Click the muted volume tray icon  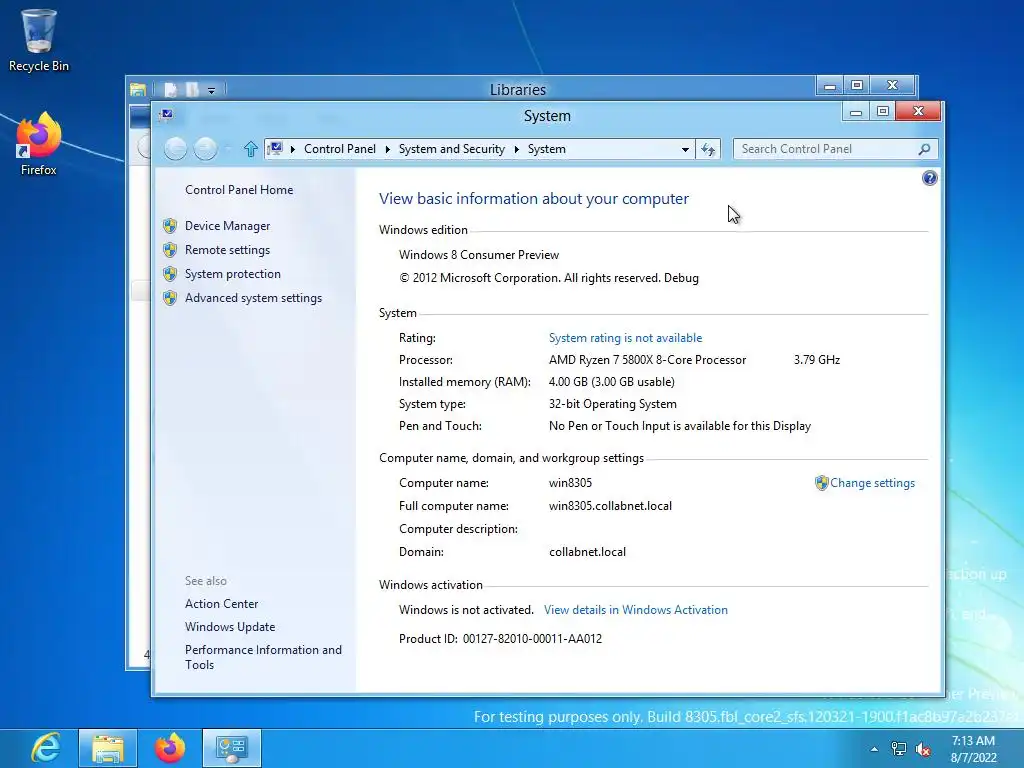click(923, 749)
